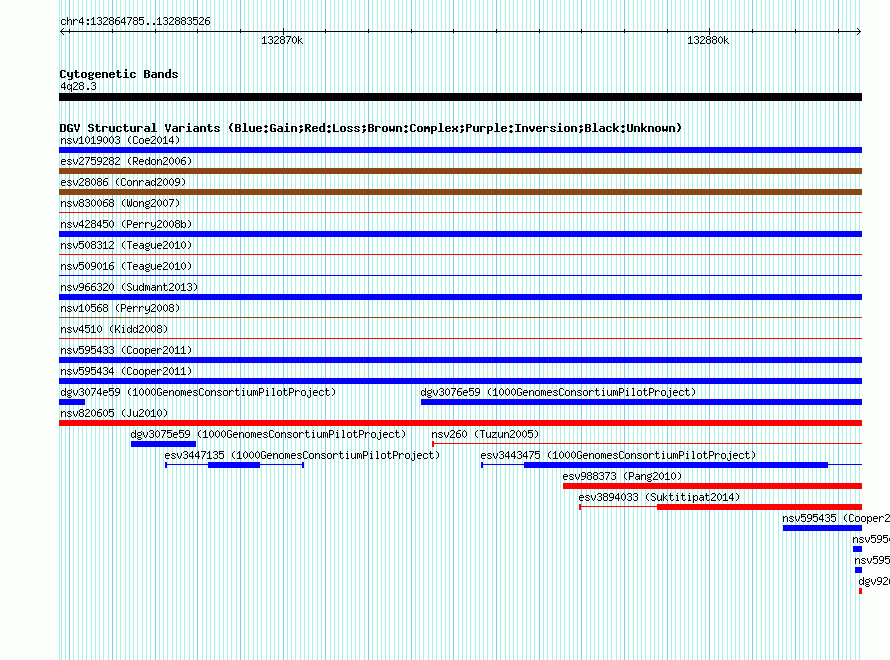Viewport: 890px width, 660px height.
Task: Click the blue bar of nsv595433
Action: (460, 360)
